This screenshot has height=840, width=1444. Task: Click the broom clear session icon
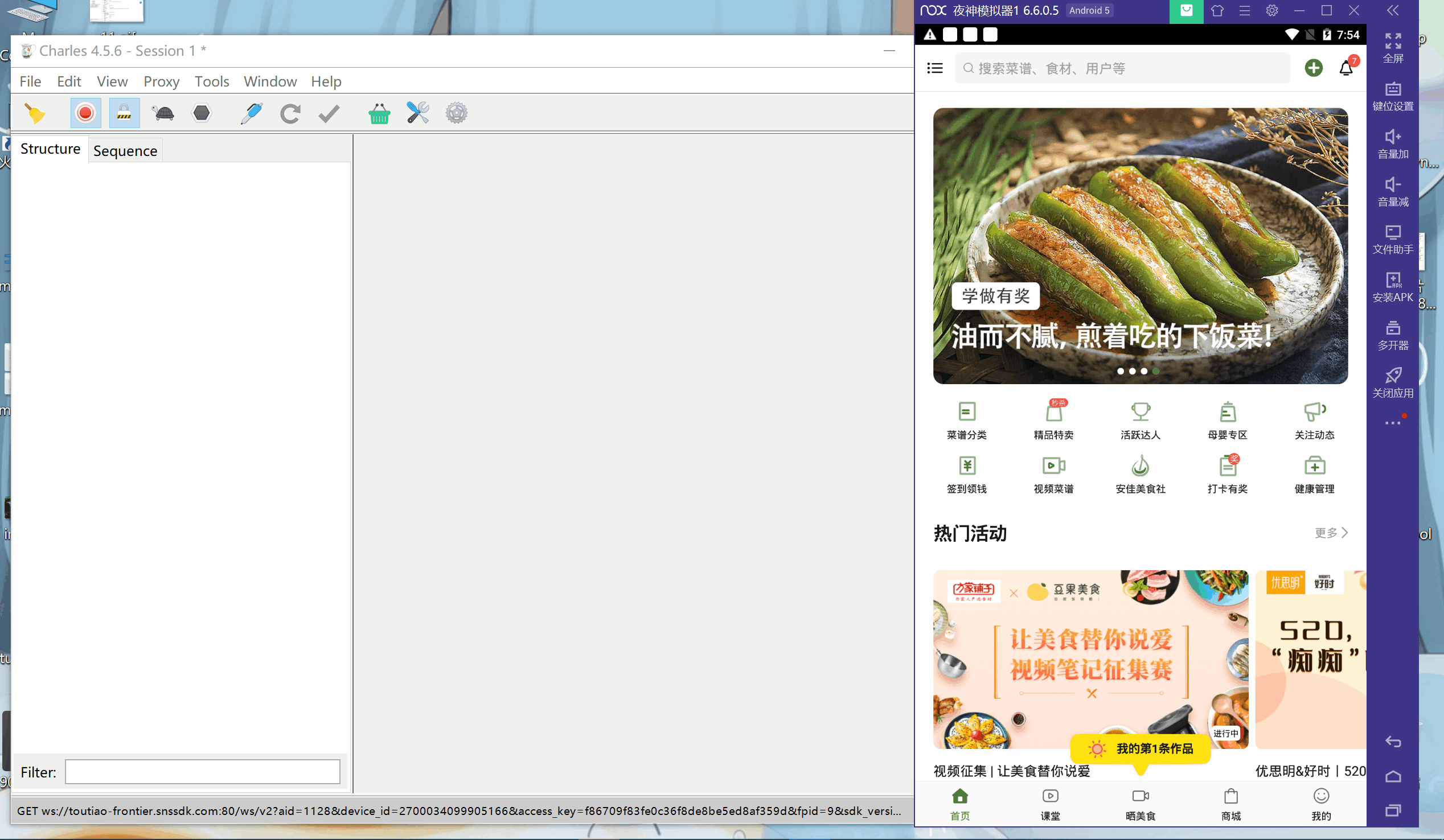click(x=35, y=113)
